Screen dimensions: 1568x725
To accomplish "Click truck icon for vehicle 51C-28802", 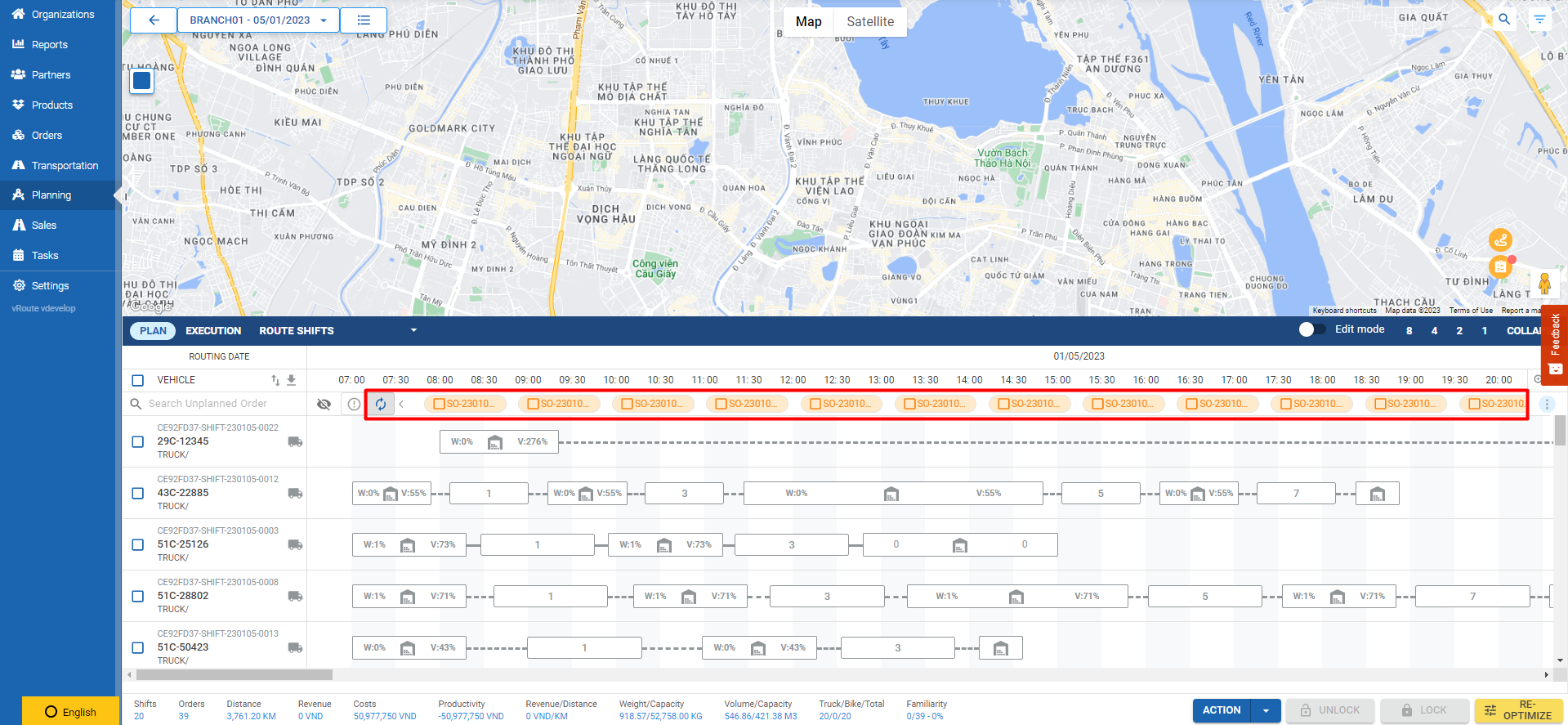I will click(295, 596).
